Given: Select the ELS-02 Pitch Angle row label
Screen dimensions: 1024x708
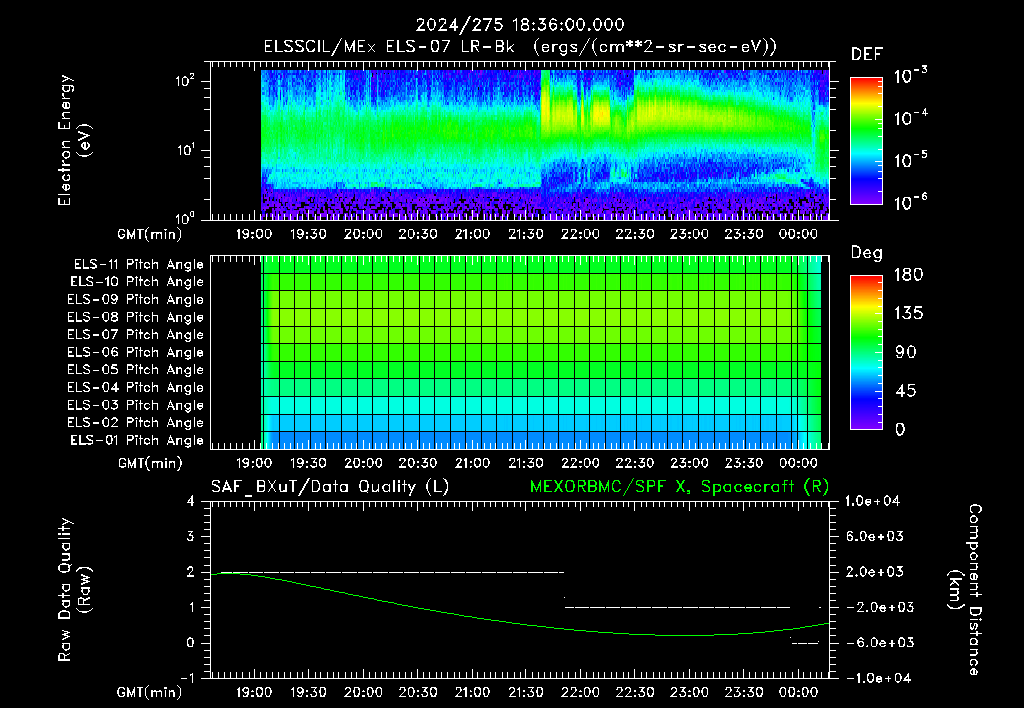Looking at the screenshot, I should coord(135,423).
